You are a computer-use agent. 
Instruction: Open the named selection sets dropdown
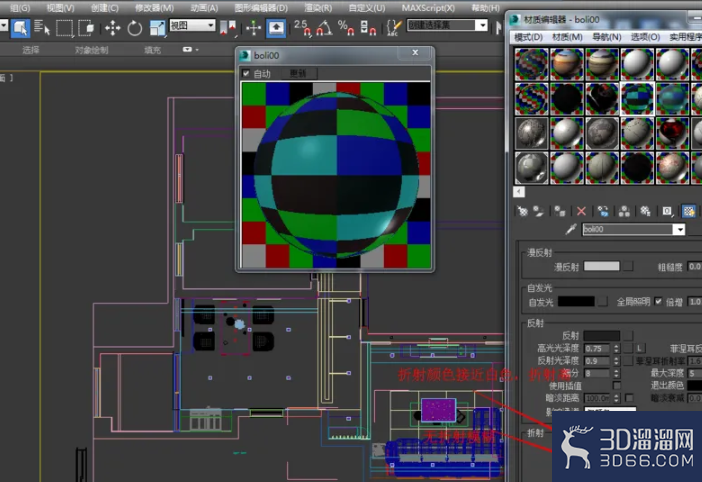pyautogui.click(x=447, y=25)
